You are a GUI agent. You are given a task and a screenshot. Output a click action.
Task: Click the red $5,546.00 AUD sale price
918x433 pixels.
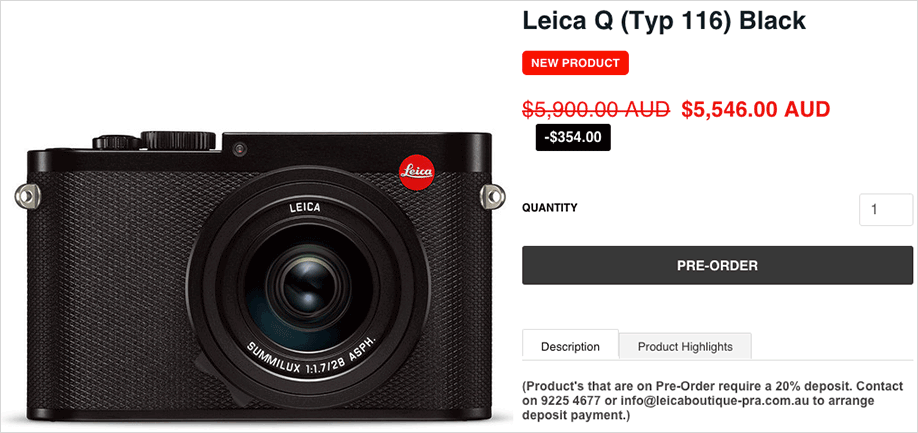tap(755, 109)
